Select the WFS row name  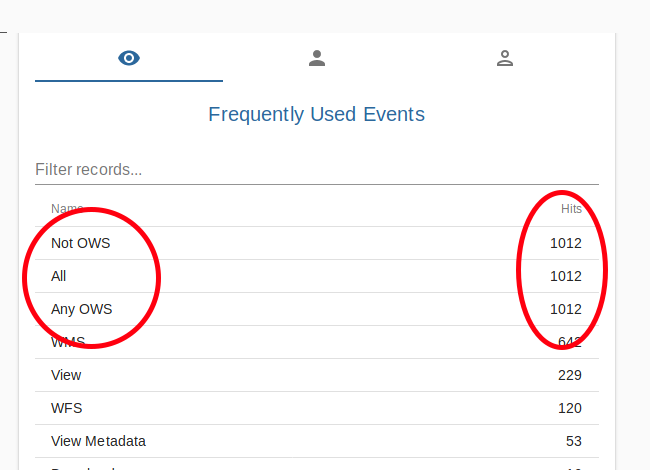click(67, 408)
